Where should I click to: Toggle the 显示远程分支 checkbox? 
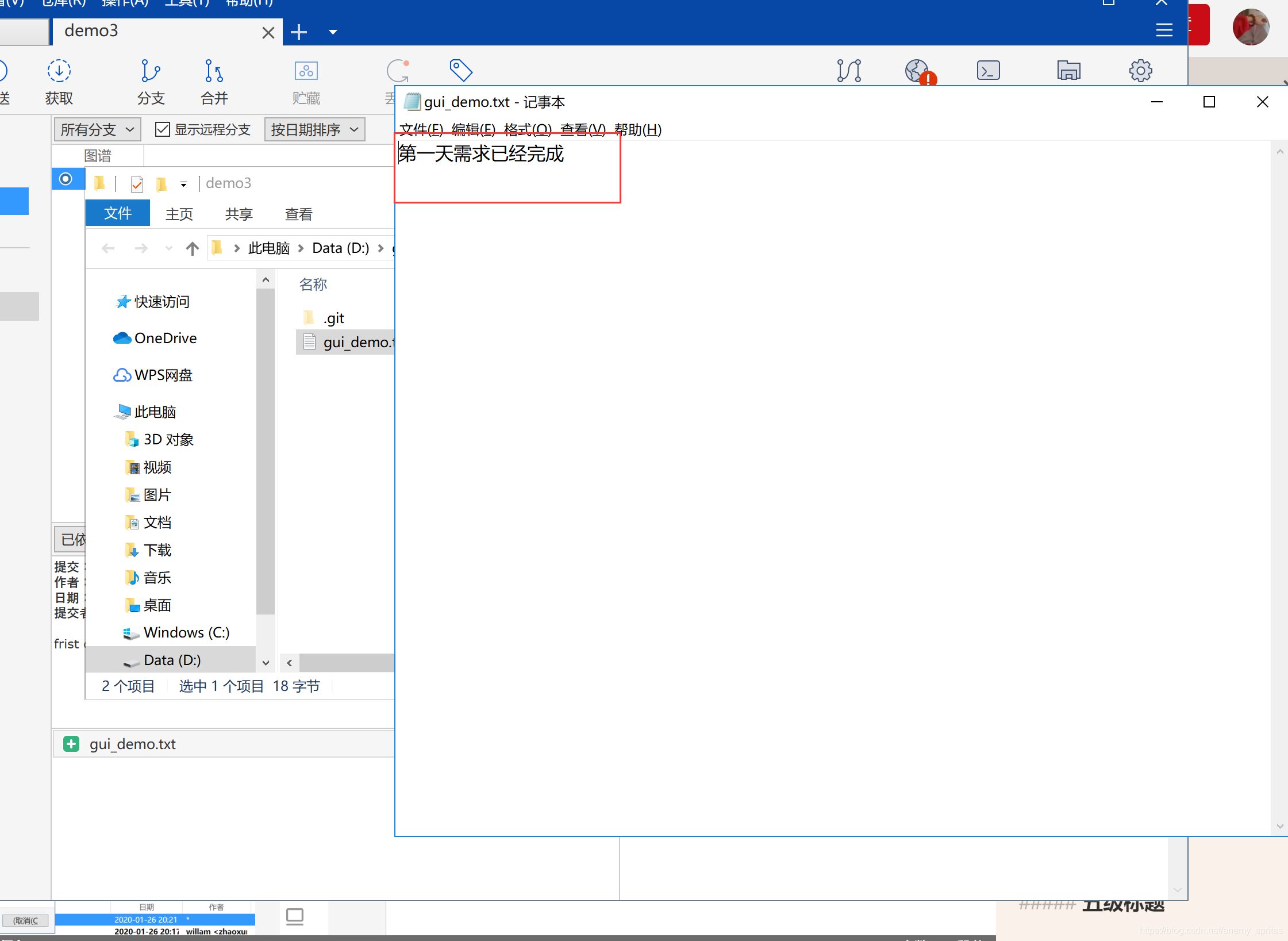[163, 129]
